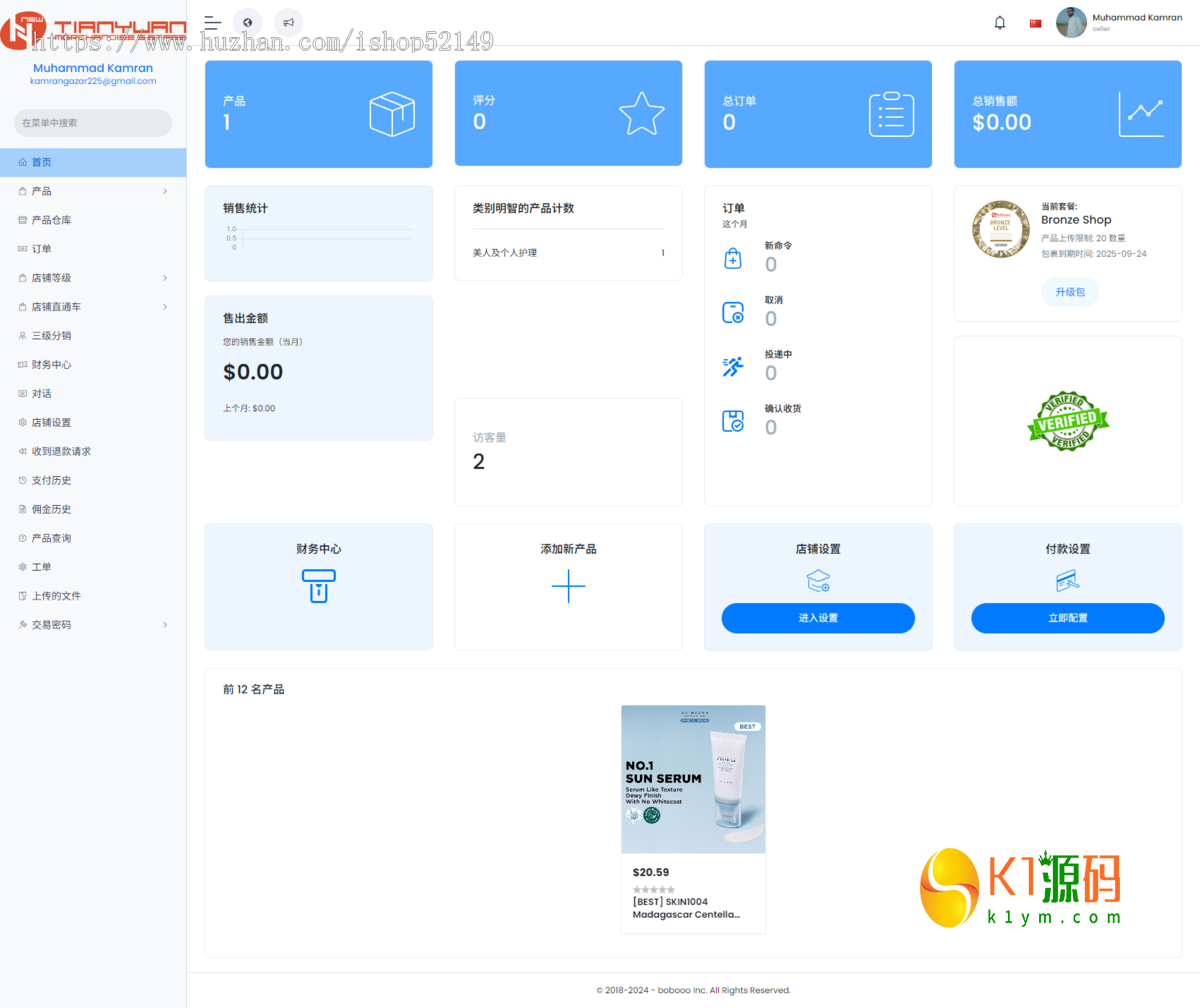Open the globe website icon in header

tap(247, 22)
